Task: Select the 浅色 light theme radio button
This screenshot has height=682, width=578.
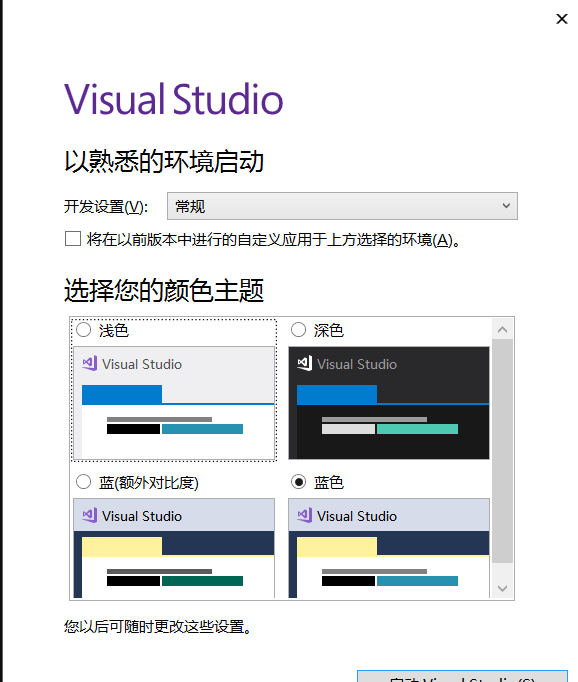Action: pyautogui.click(x=84, y=330)
